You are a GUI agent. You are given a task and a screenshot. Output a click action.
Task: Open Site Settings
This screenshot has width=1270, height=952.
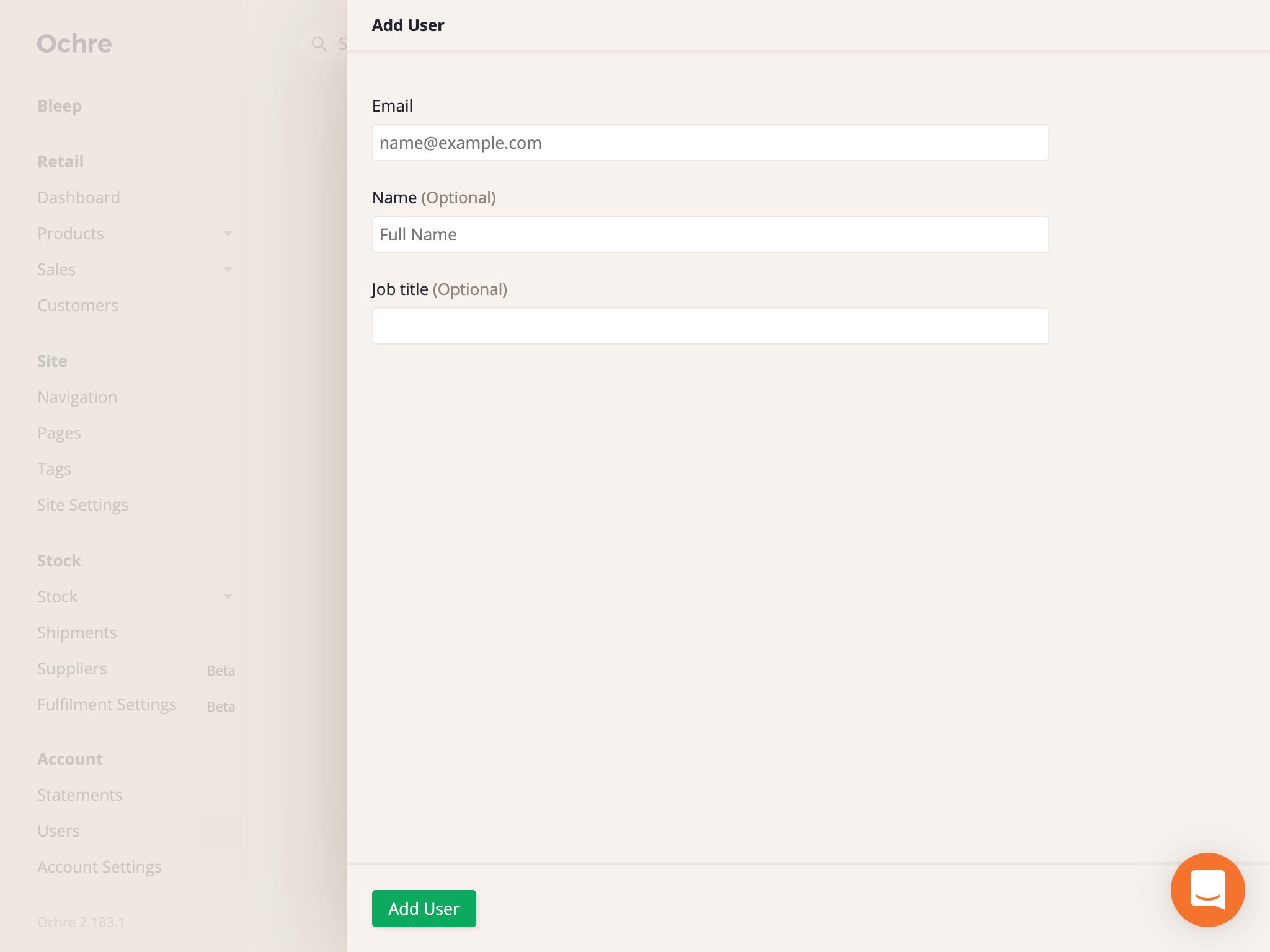(83, 505)
